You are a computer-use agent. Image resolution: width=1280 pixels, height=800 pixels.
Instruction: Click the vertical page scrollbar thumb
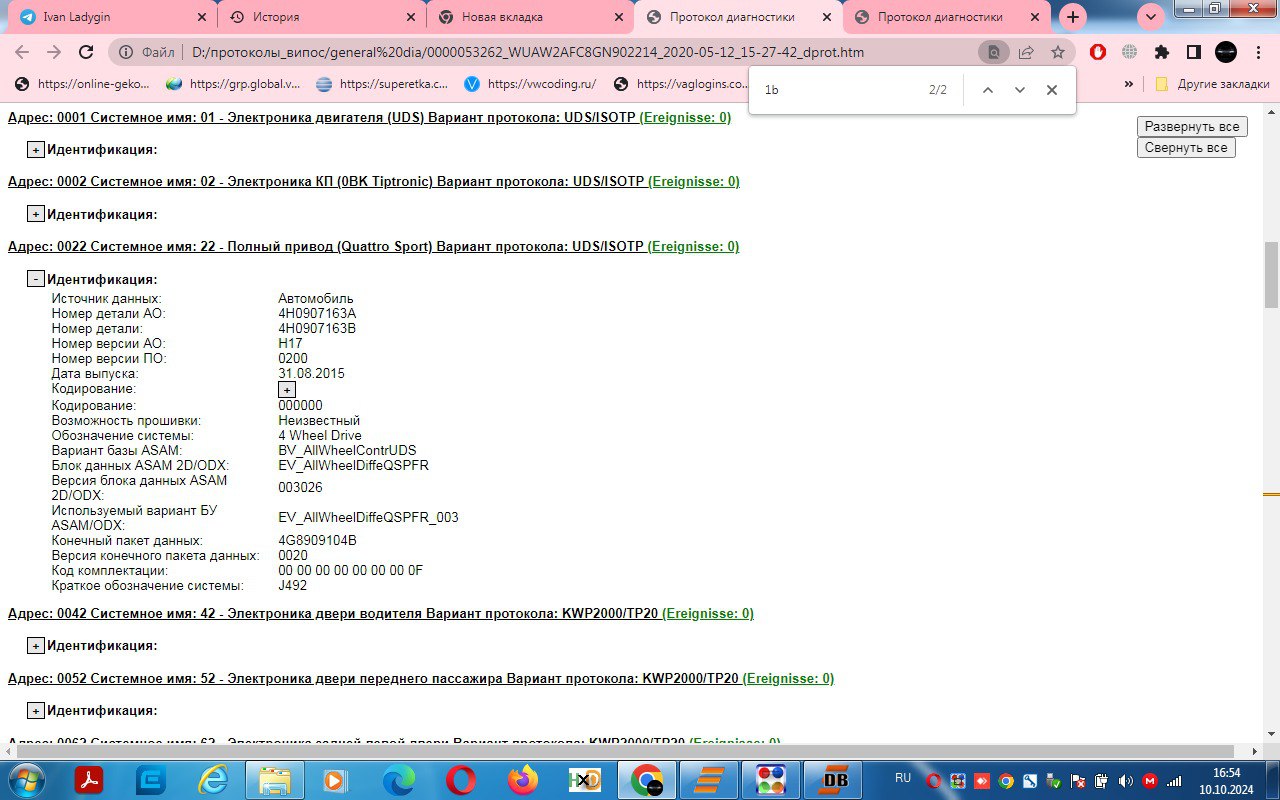click(1271, 274)
